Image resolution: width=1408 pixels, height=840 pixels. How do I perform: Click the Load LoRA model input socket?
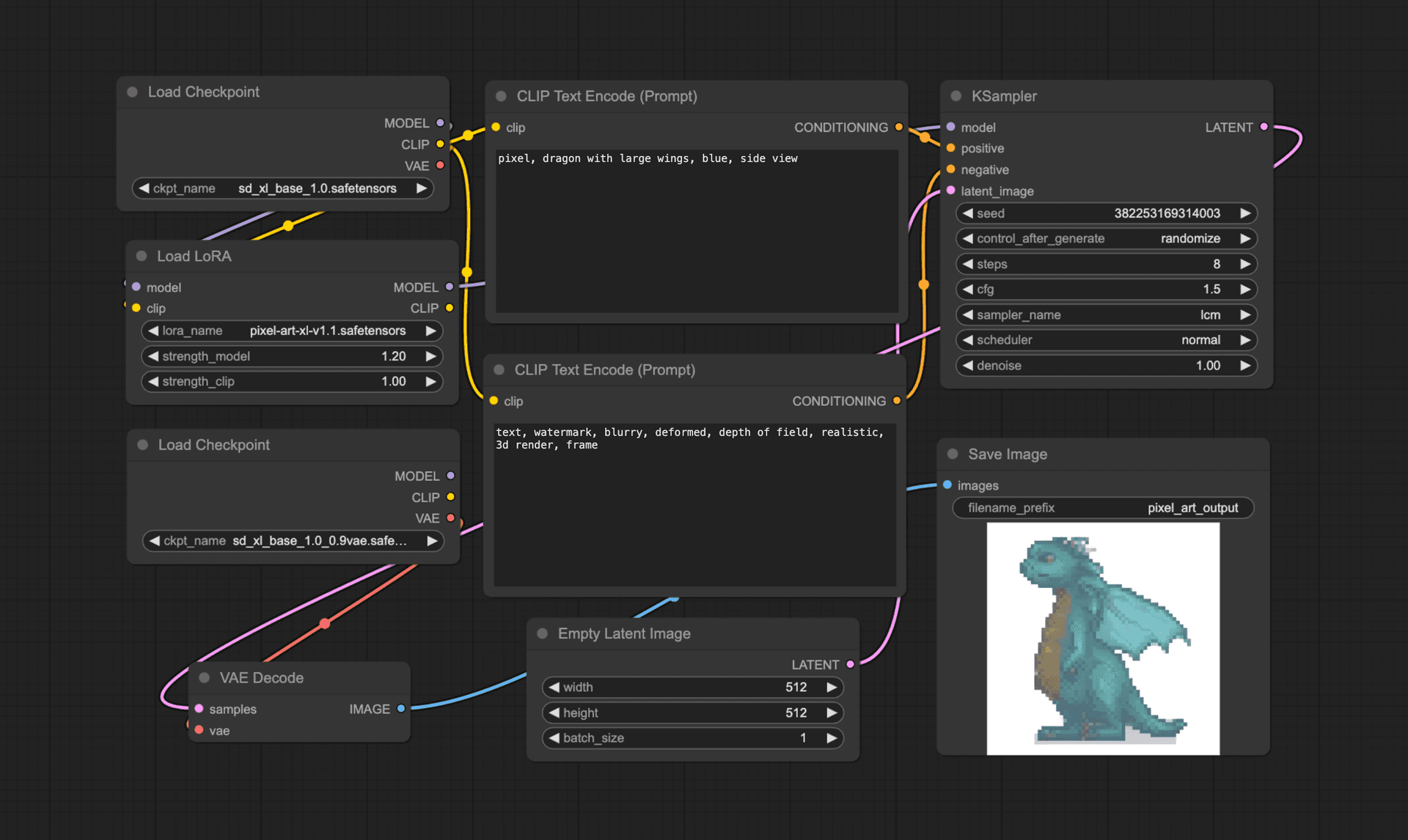click(136, 287)
